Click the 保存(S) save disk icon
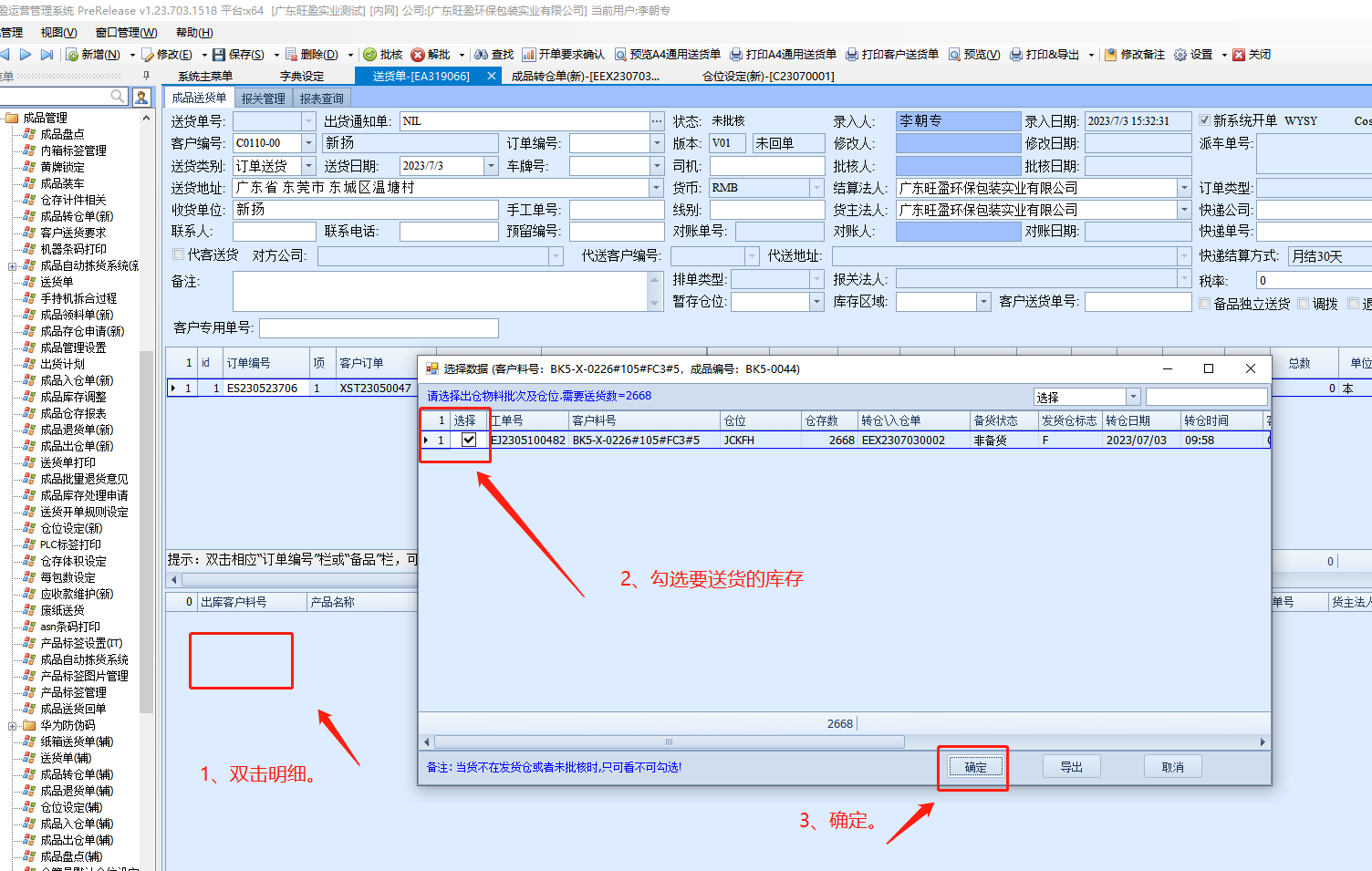The image size is (1372, 871). click(219, 55)
